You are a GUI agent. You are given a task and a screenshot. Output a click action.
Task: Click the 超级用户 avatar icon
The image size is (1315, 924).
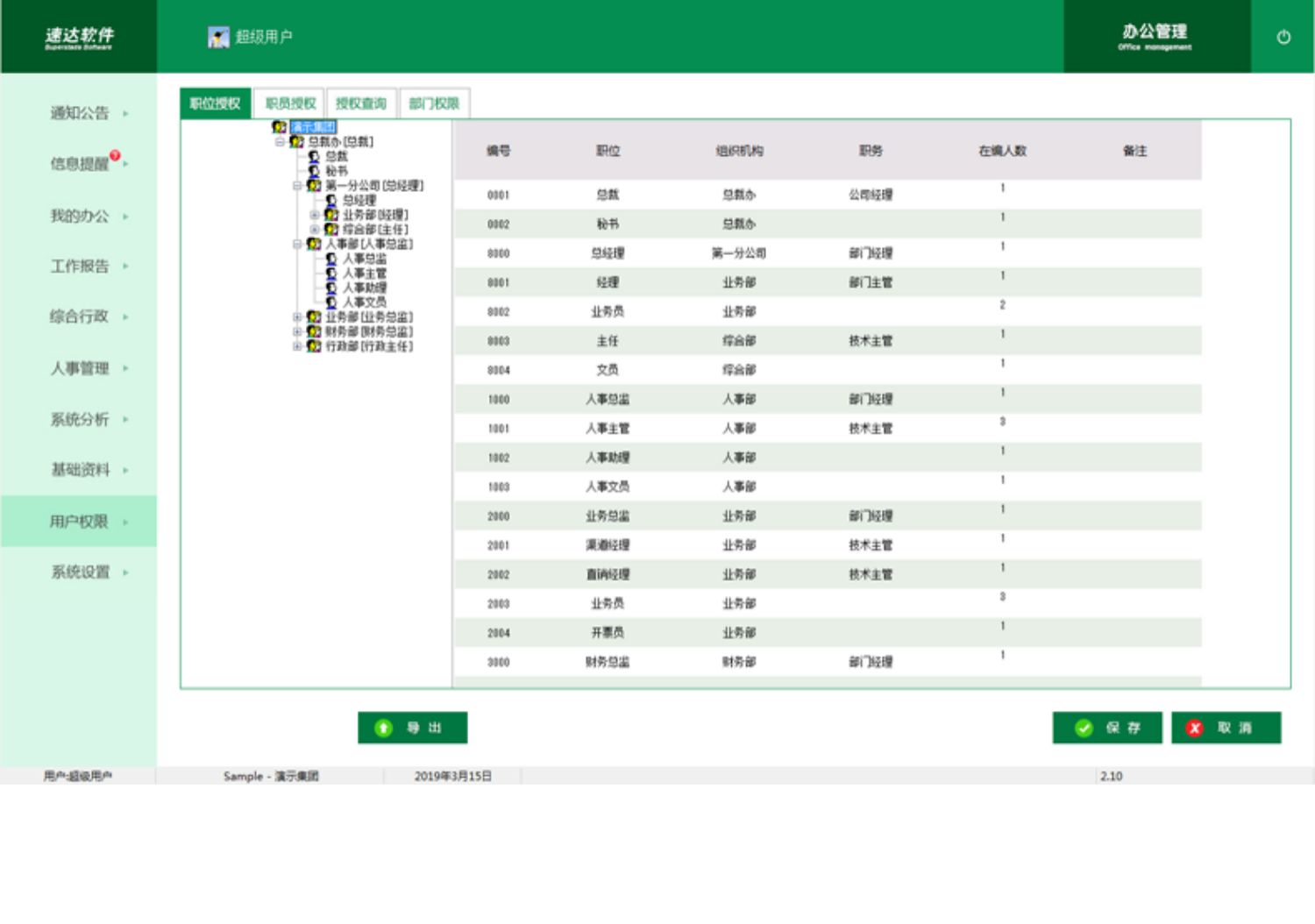(218, 37)
